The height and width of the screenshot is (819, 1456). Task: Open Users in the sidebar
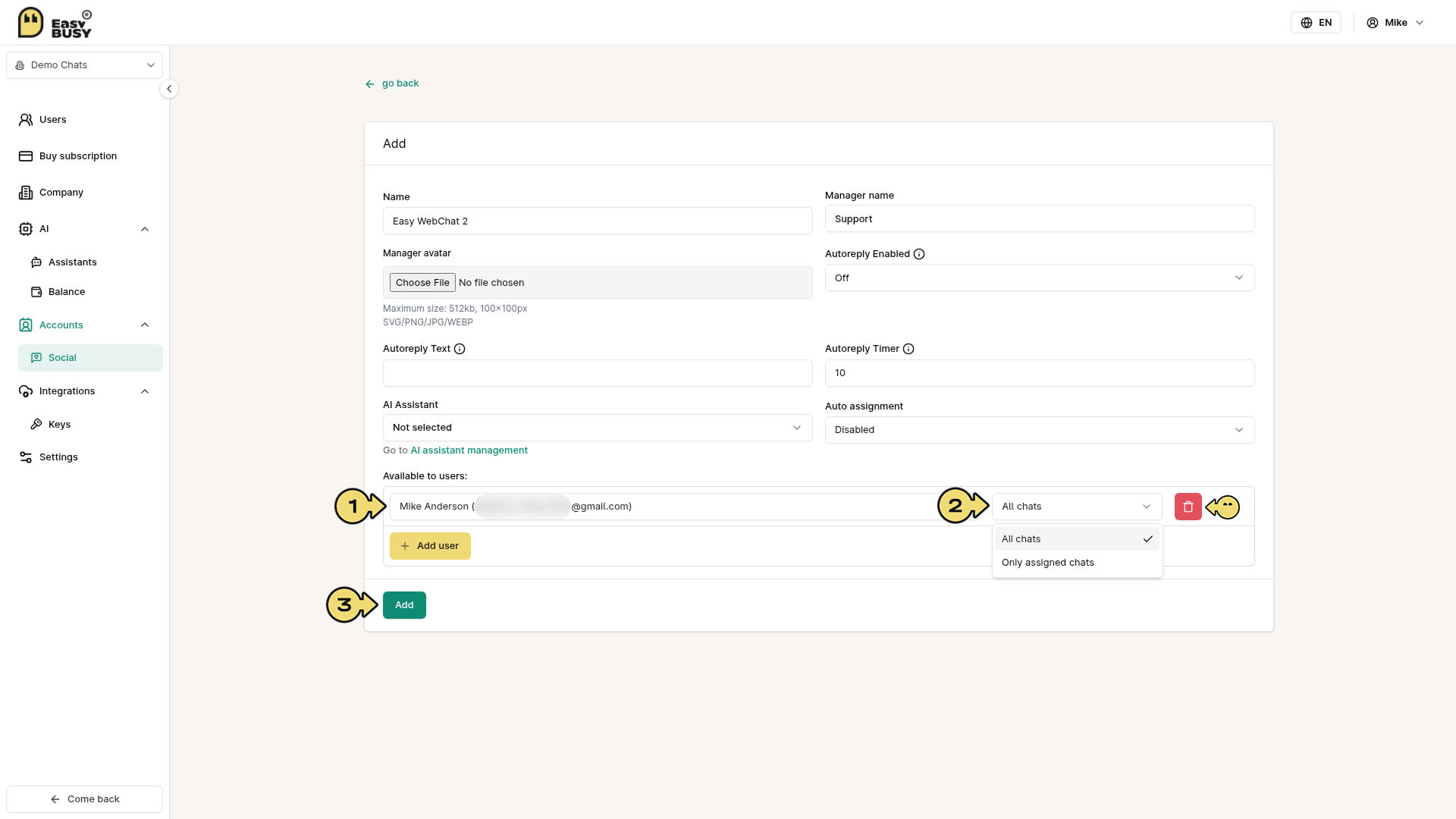coord(85,120)
